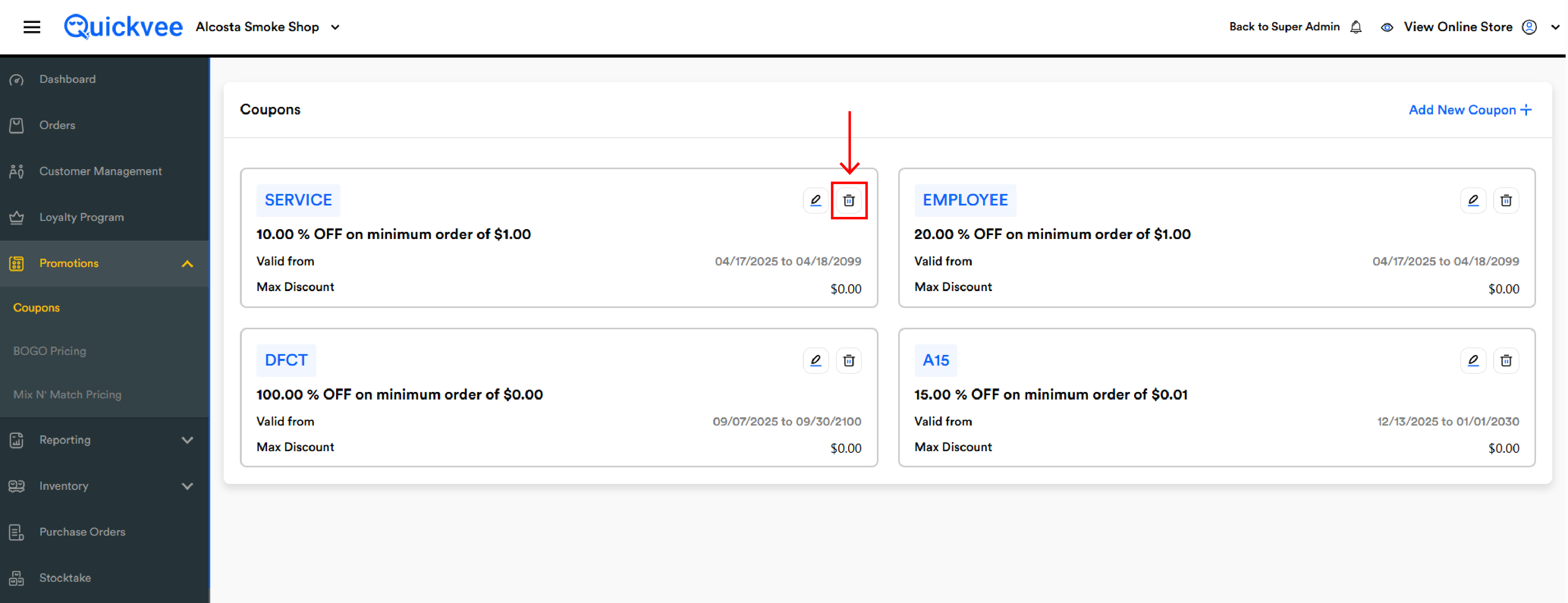
Task: Edit the EMPLOYEE coupon with pencil icon
Action: 1473,200
